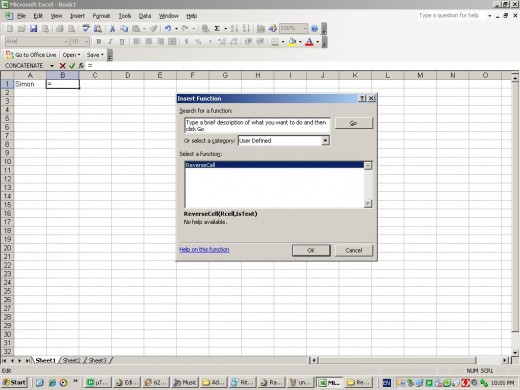Image resolution: width=520 pixels, height=390 pixels.
Task: Click the Copy icon
Action: tap(124, 29)
